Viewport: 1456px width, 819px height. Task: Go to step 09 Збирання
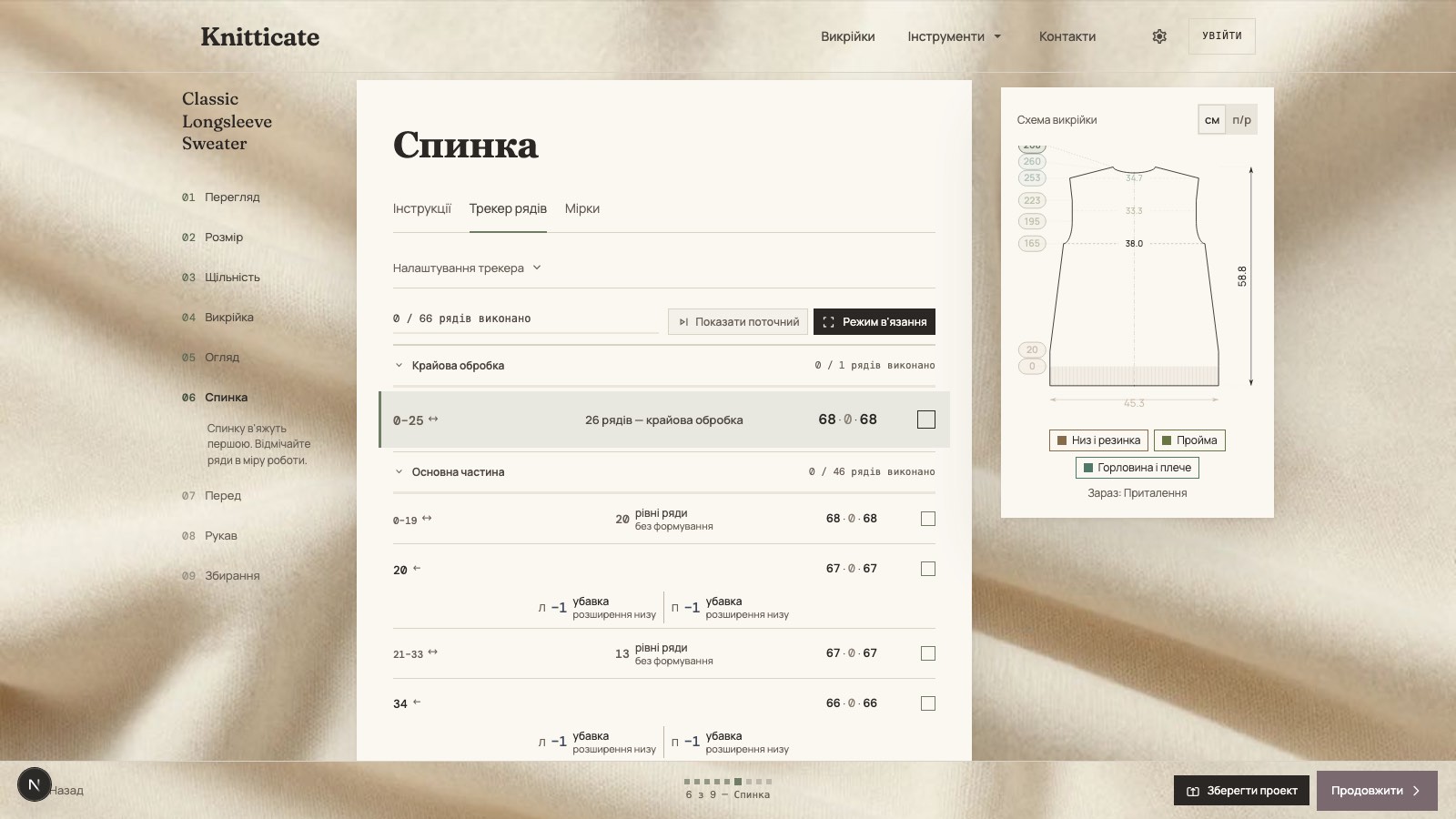(x=221, y=575)
